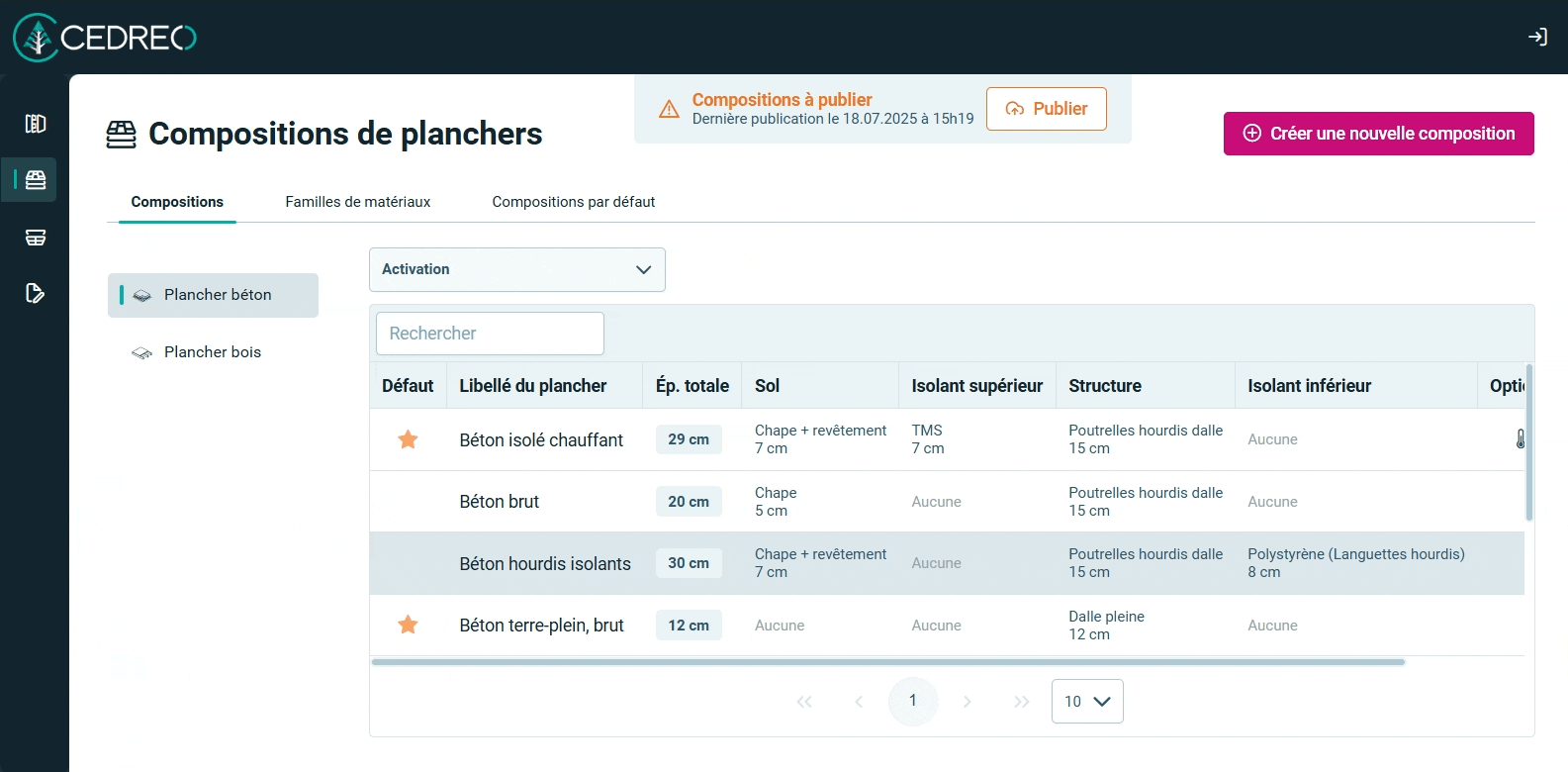Select page 1 in pagination

coord(913,701)
